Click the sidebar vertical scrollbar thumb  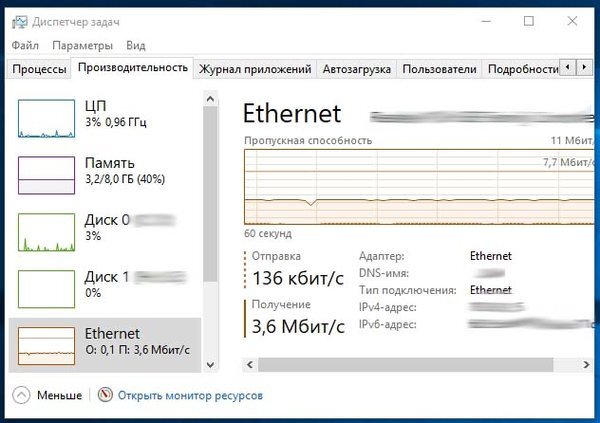[x=210, y=194]
